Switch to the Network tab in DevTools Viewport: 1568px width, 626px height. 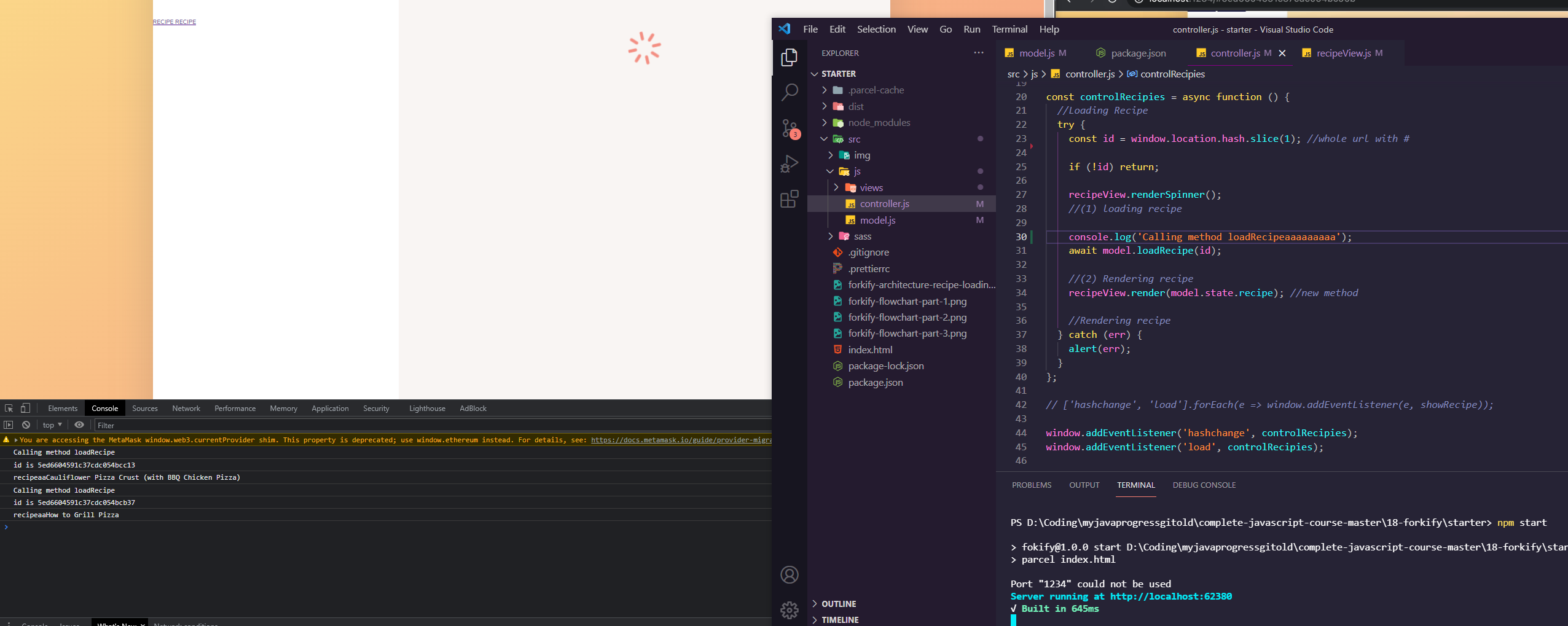coord(186,408)
